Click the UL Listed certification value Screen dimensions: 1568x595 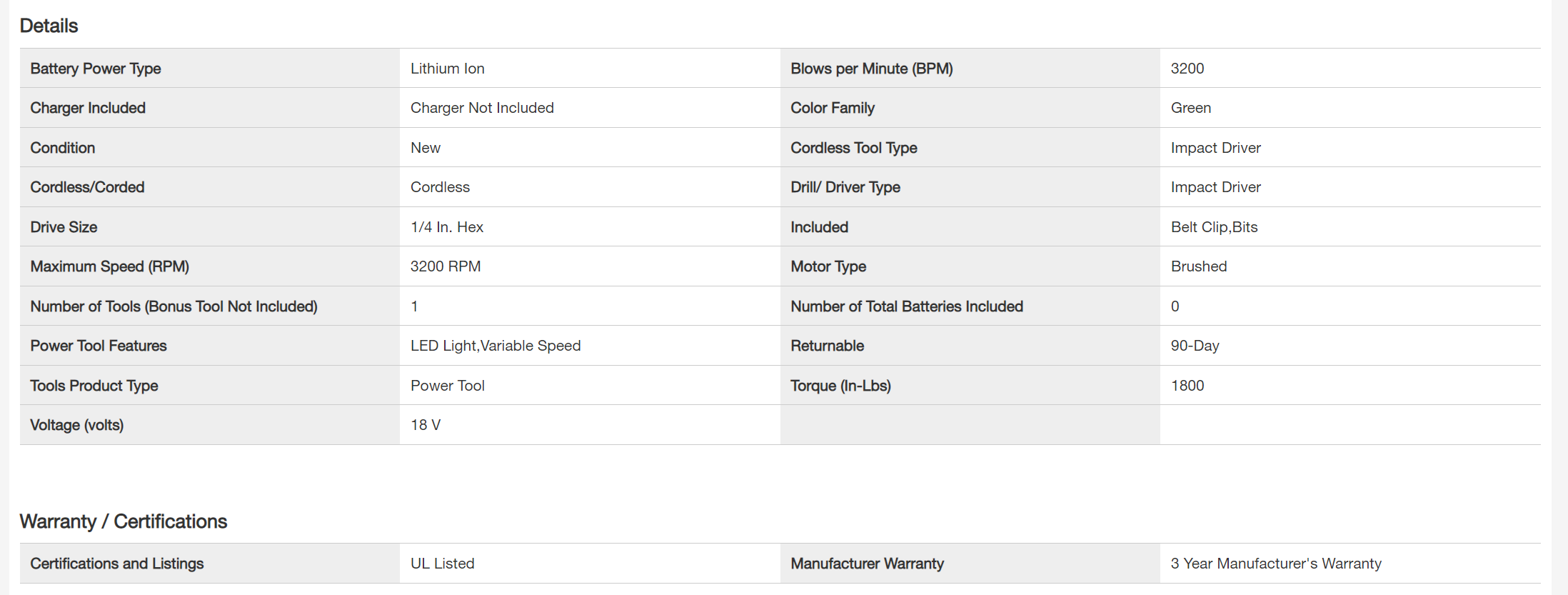coord(442,564)
